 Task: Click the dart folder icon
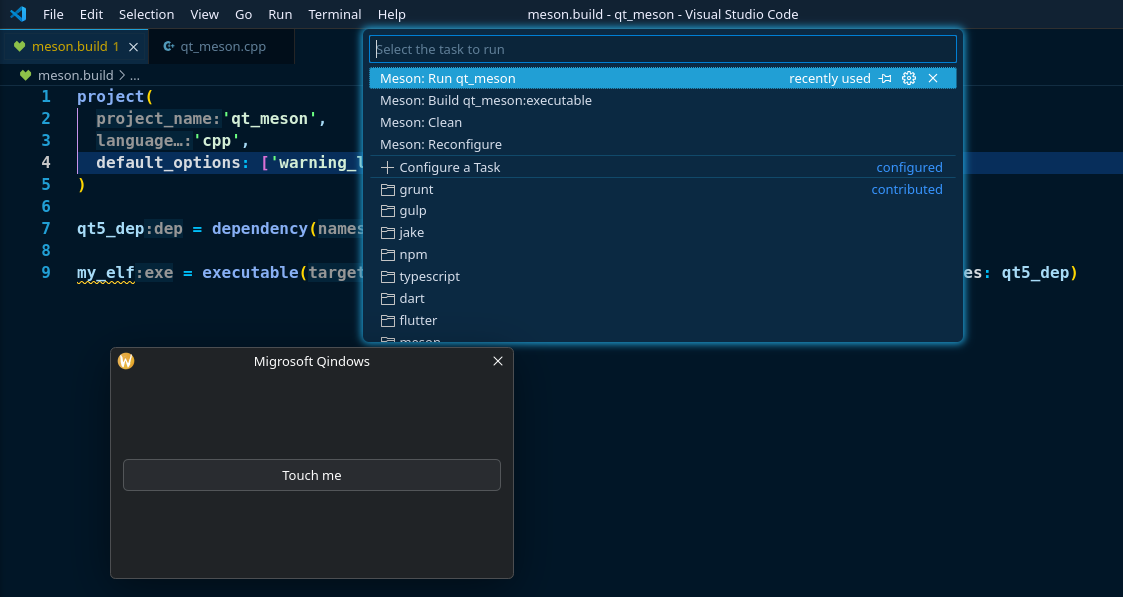(x=387, y=298)
